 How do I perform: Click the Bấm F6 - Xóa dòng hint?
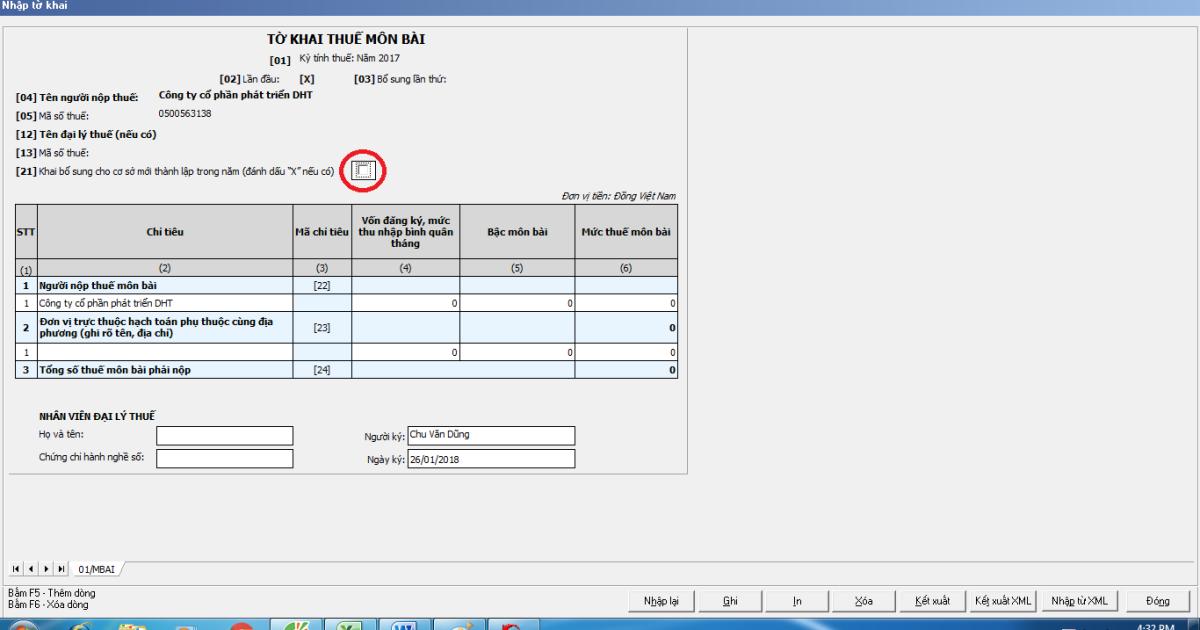[x=48, y=604]
